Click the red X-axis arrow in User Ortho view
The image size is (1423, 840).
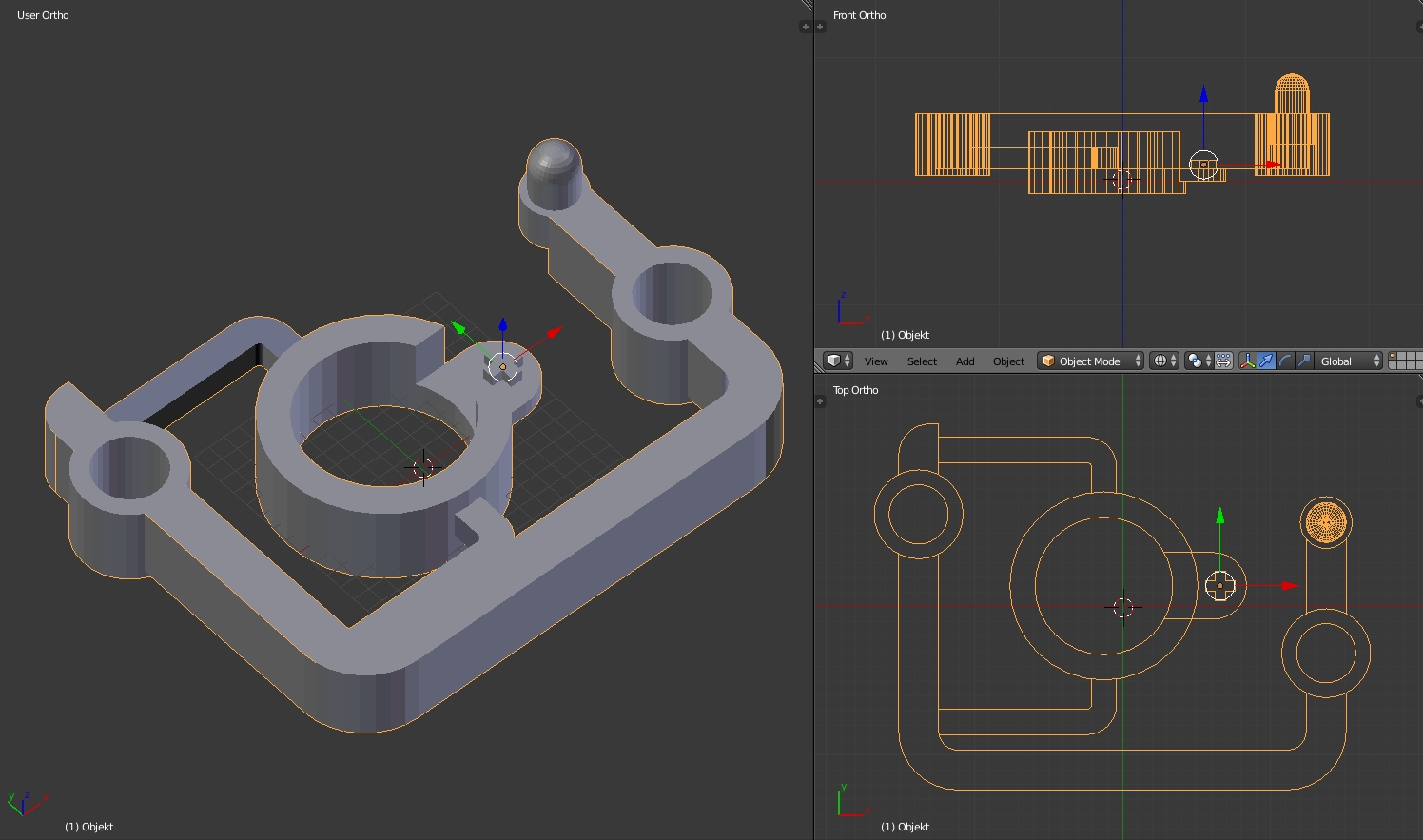[553, 333]
